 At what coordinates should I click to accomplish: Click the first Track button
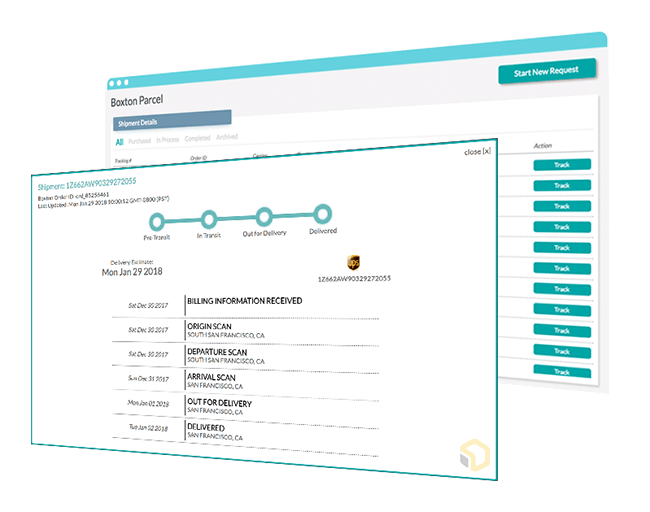click(562, 165)
